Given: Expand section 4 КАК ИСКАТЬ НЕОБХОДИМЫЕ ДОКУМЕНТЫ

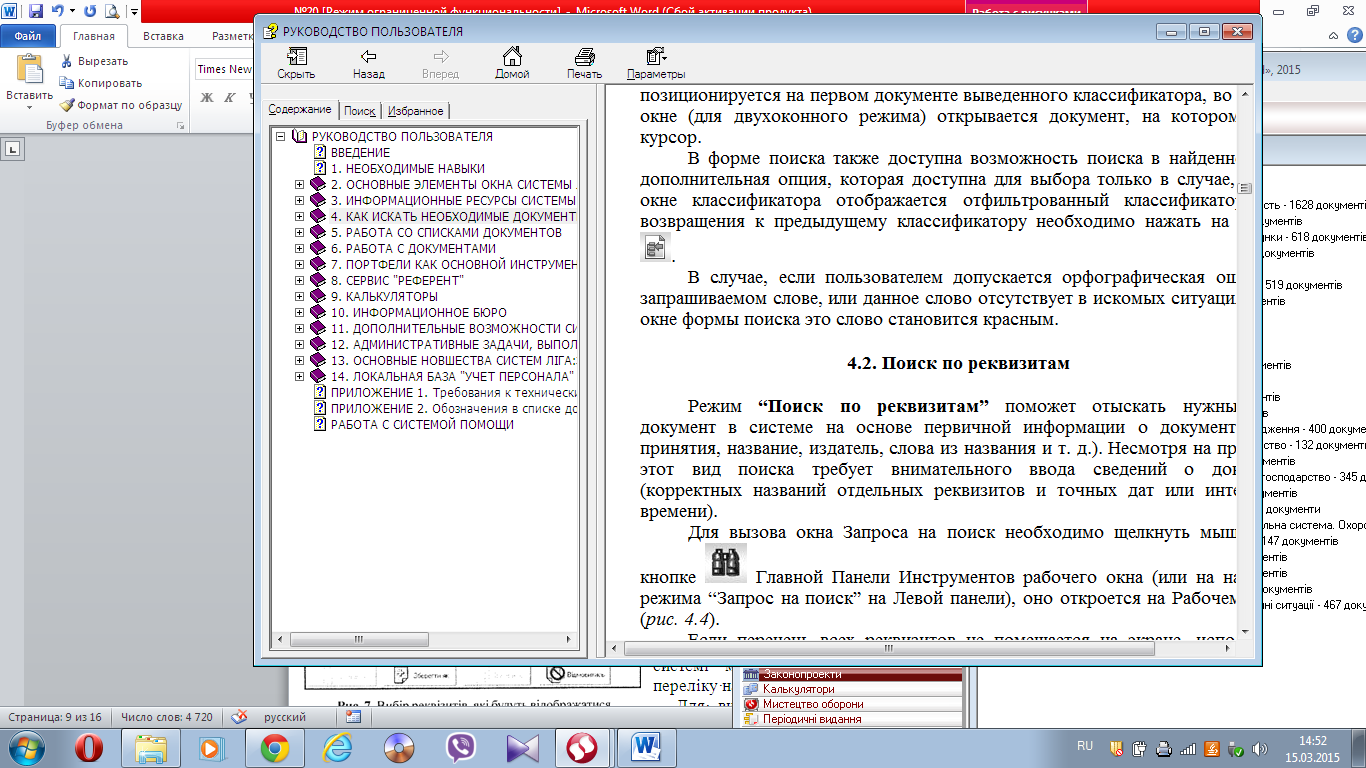Looking at the screenshot, I should 299,217.
